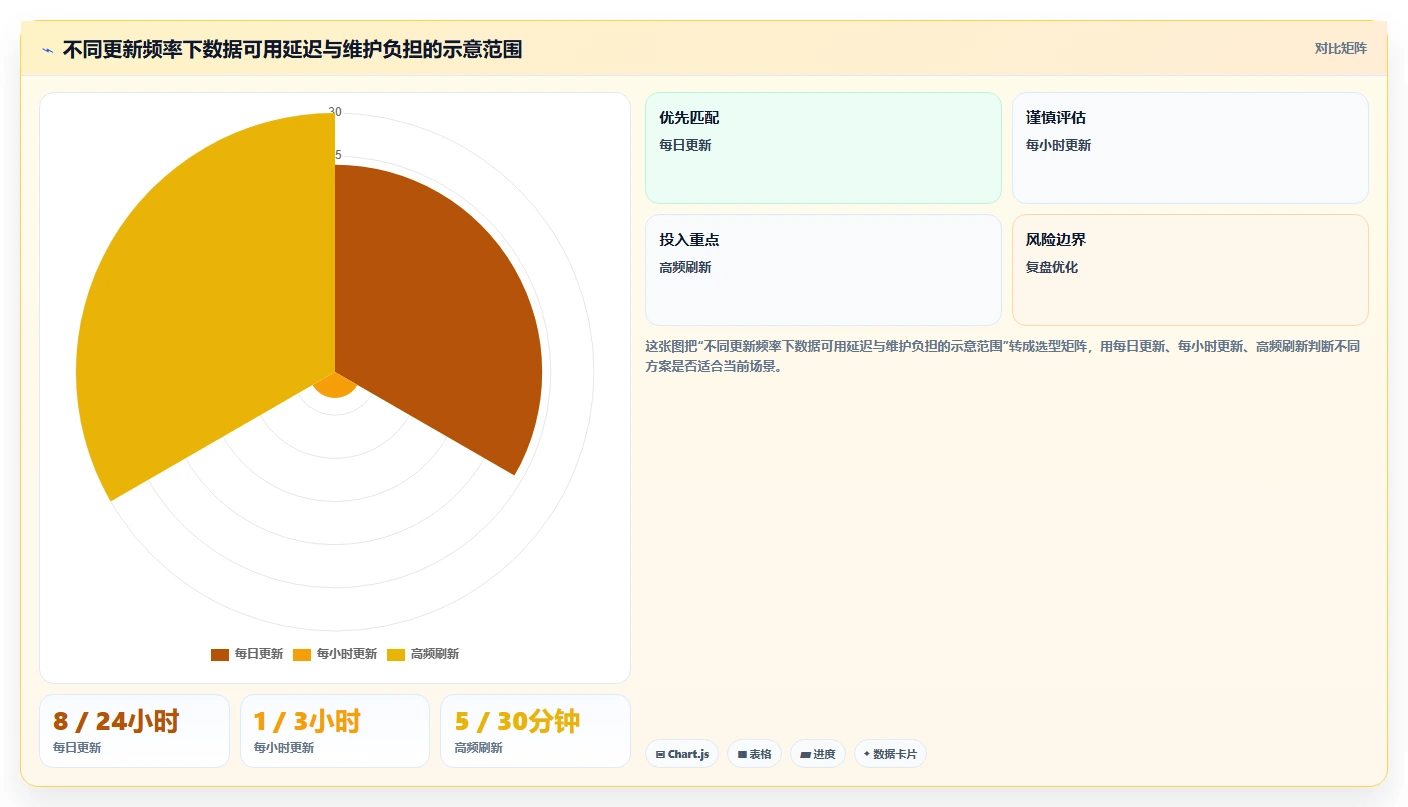Image resolution: width=1408 pixels, height=807 pixels.
Task: Click the 对比矩阵 label in header
Action: (x=1340, y=48)
